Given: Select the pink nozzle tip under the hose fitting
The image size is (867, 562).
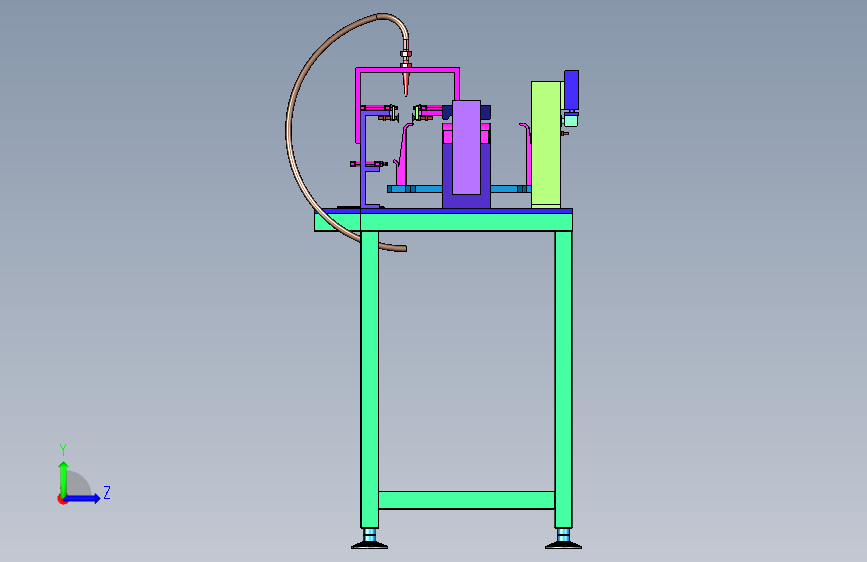Looking at the screenshot, I should pyautogui.click(x=406, y=82).
